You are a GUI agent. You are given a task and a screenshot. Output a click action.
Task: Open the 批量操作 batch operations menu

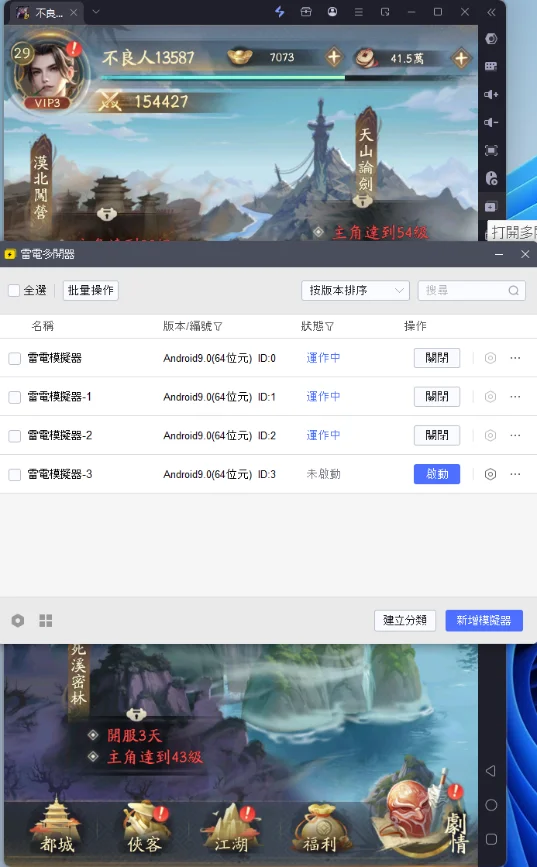91,290
